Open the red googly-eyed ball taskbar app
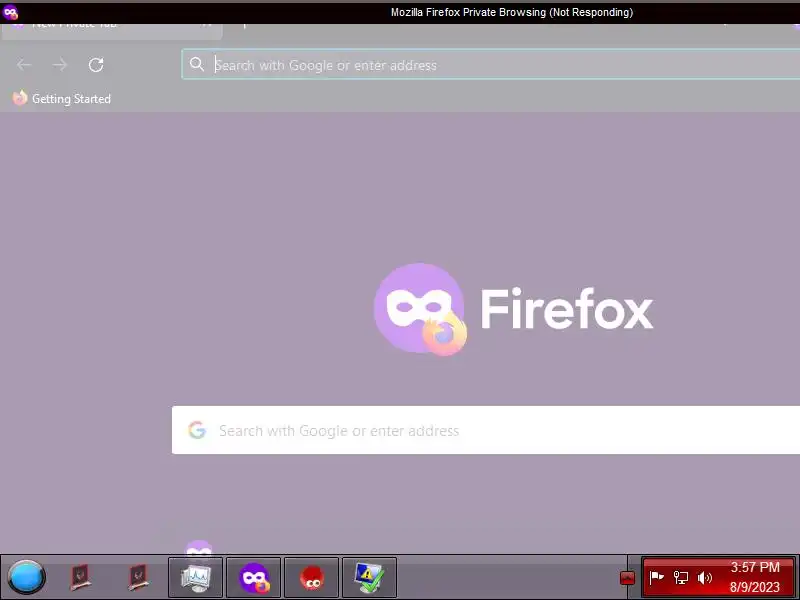 (x=312, y=577)
